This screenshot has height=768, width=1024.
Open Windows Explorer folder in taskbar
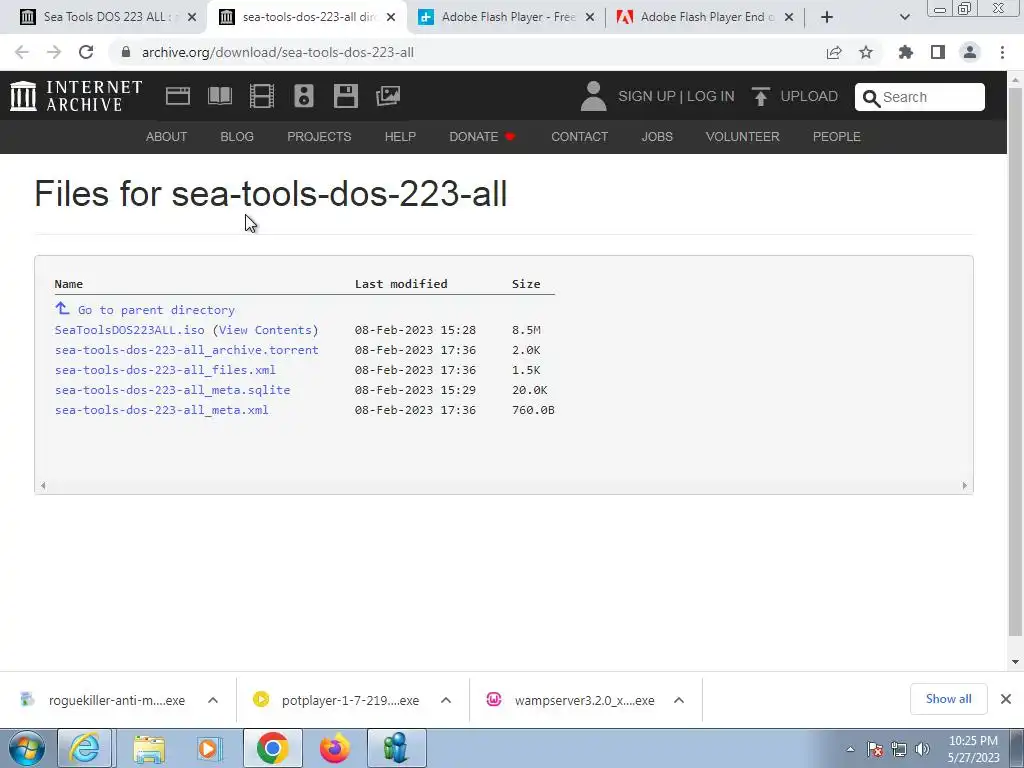[x=149, y=748]
